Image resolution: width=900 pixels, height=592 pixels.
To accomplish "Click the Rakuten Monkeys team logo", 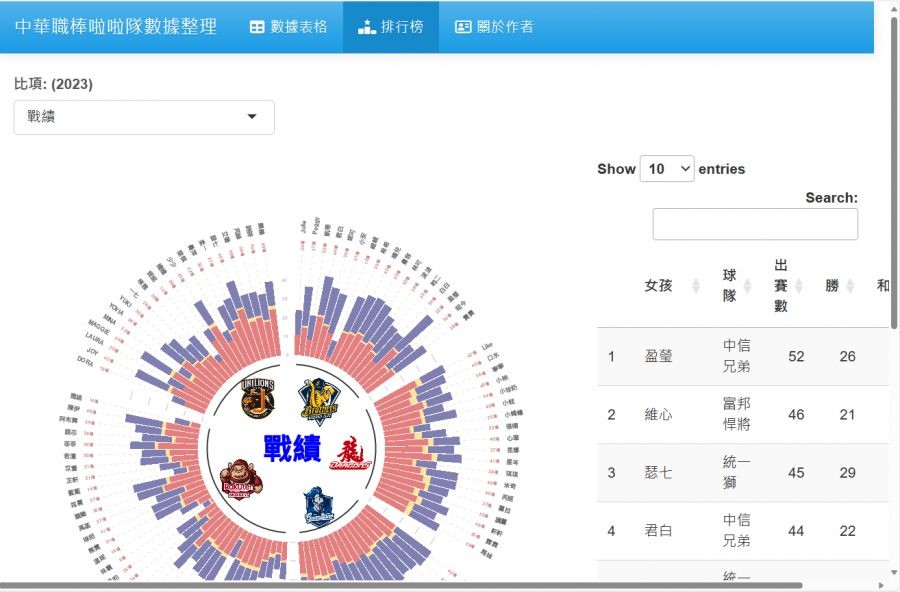I will (x=241, y=479).
